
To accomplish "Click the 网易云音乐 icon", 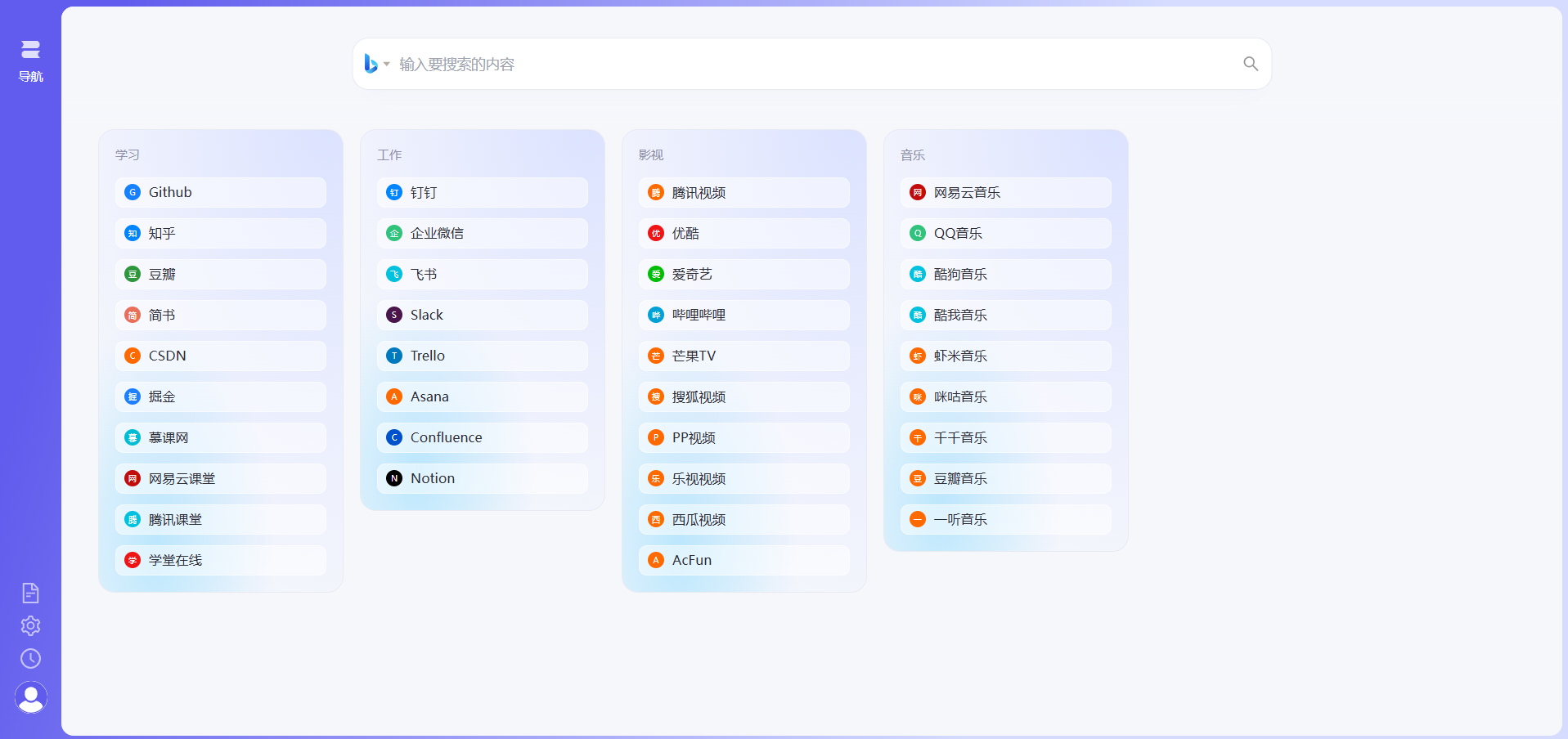I will click(918, 192).
